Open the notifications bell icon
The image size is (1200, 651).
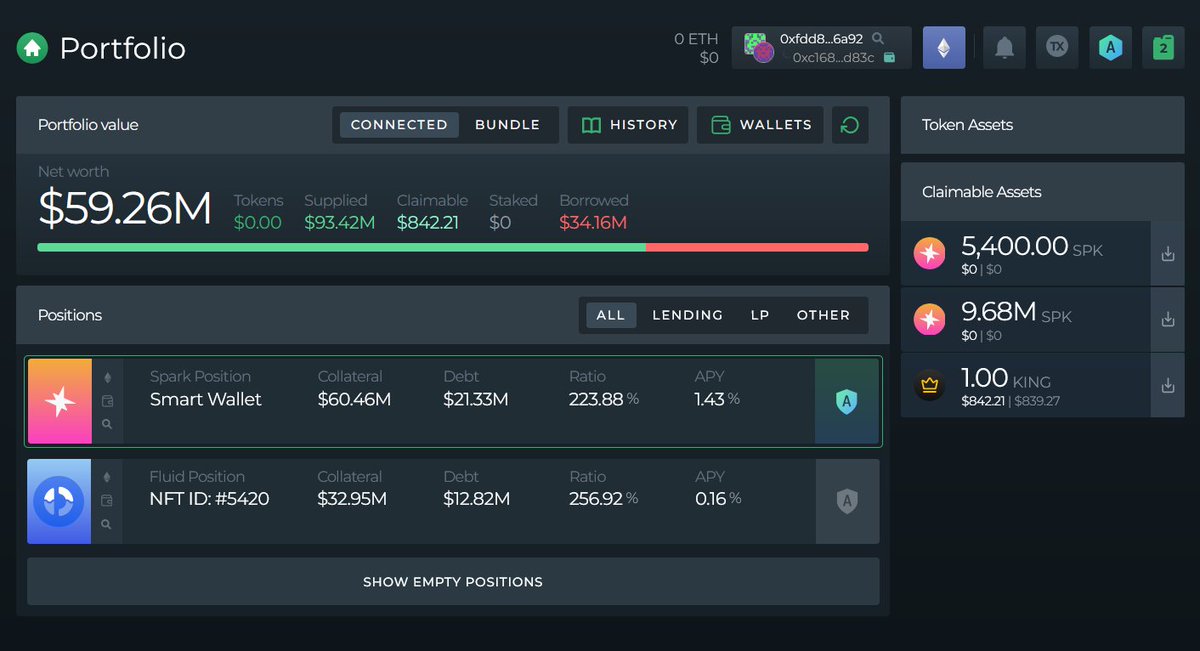tap(1003, 47)
